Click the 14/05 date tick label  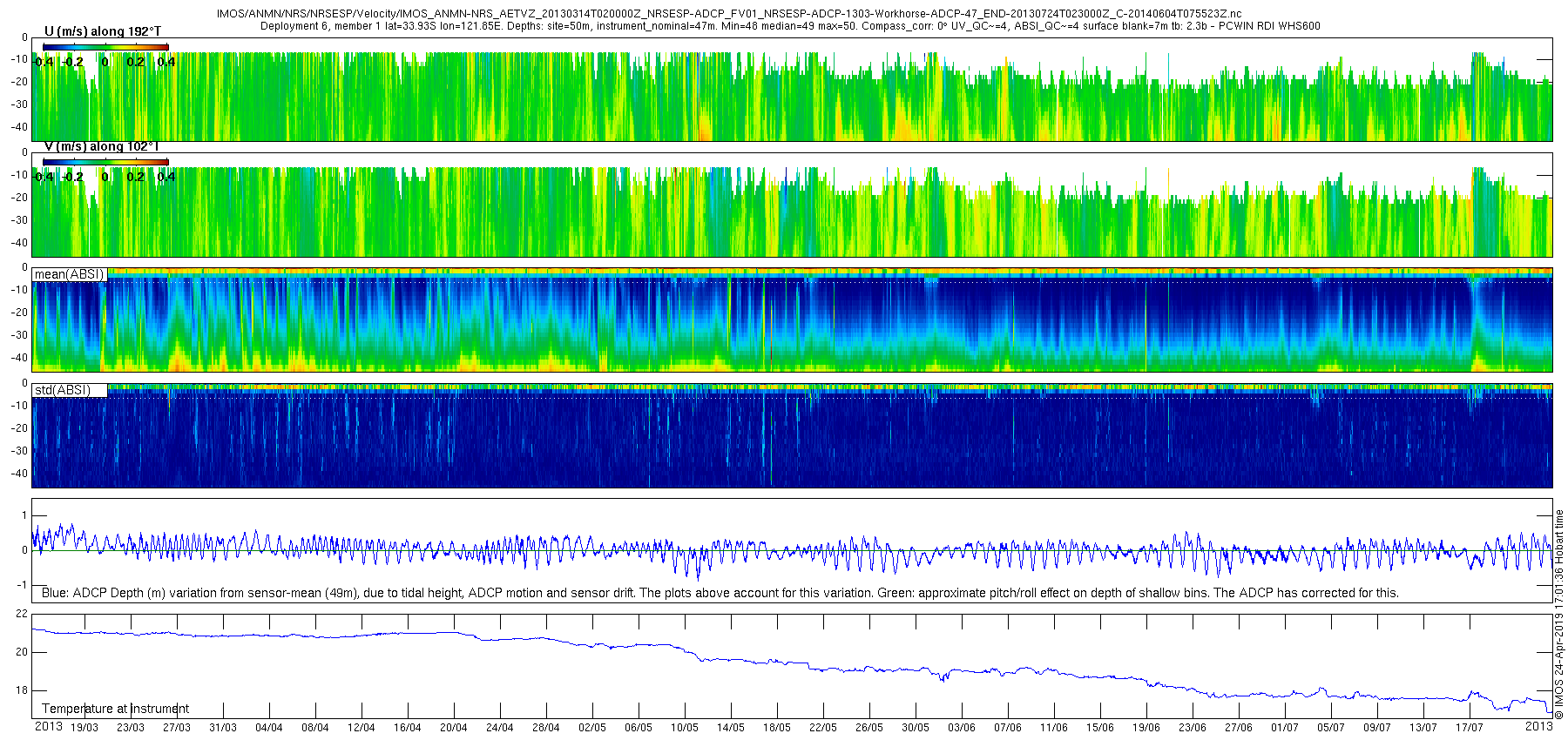pos(731,728)
